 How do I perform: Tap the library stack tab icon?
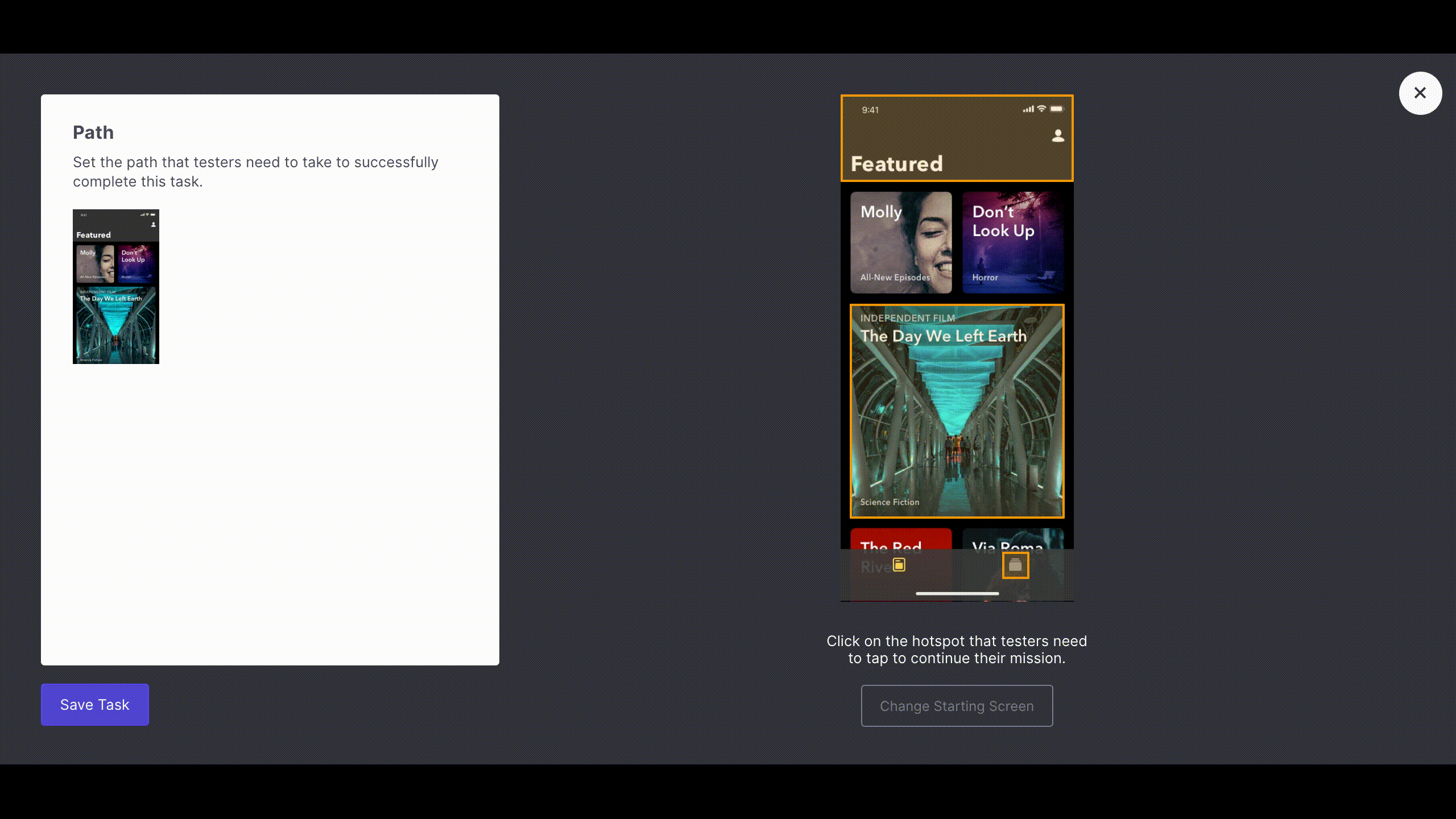coord(1015,565)
